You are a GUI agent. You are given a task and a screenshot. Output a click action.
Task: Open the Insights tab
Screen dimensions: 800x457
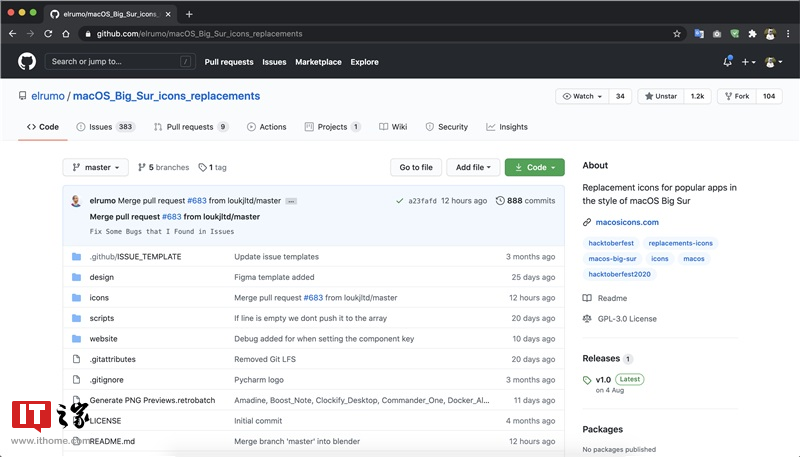pyautogui.click(x=507, y=127)
